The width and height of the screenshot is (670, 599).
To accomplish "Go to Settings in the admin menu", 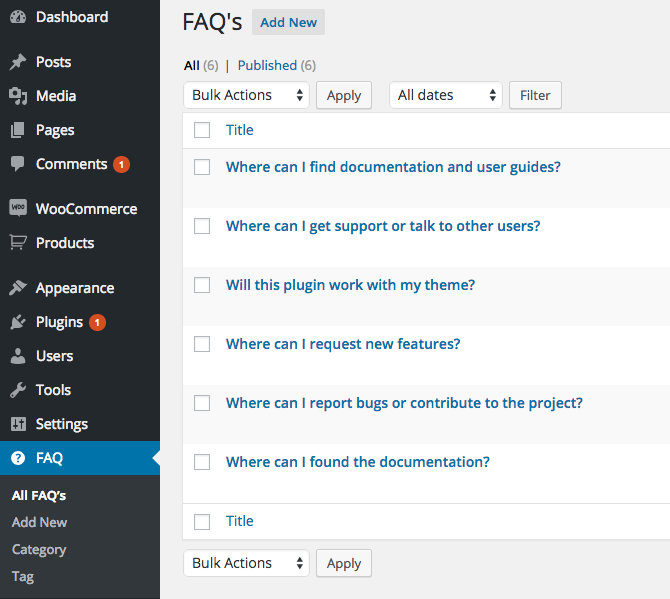I will pyautogui.click(x=61, y=424).
